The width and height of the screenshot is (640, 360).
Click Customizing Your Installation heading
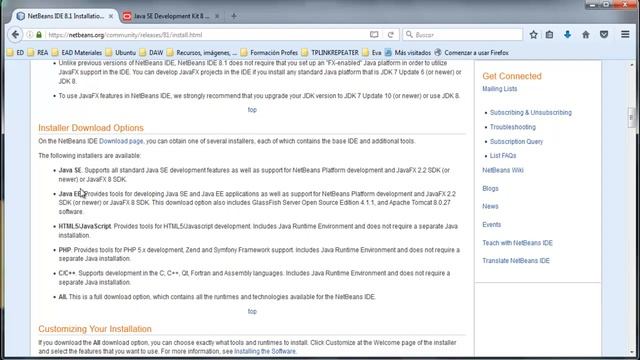[x=95, y=329]
